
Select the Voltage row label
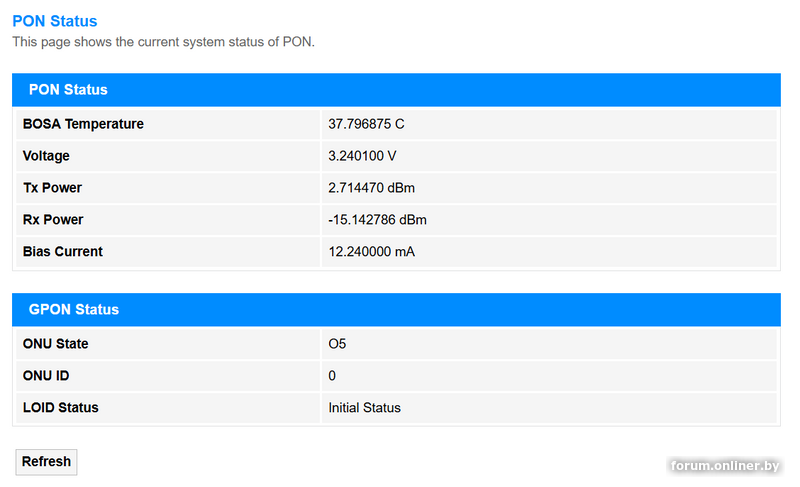[46, 156]
